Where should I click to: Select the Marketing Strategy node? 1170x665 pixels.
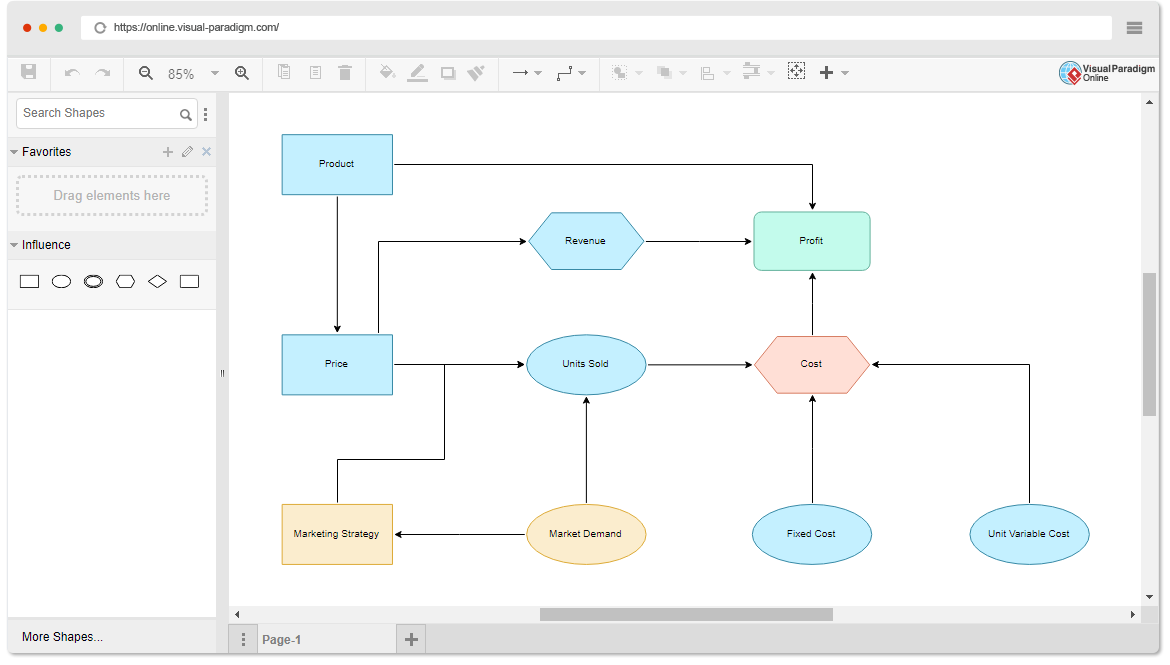pyautogui.click(x=337, y=534)
